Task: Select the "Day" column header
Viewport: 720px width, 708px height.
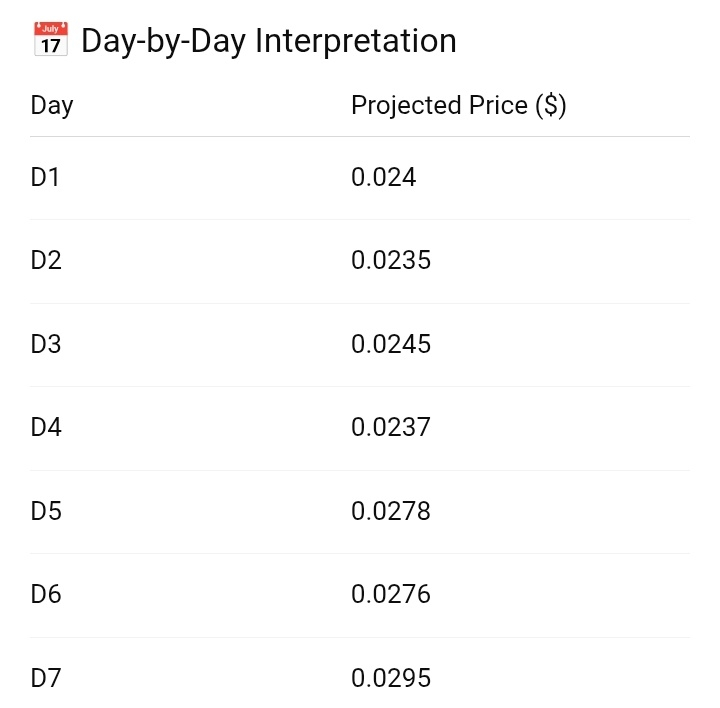Action: (52, 105)
